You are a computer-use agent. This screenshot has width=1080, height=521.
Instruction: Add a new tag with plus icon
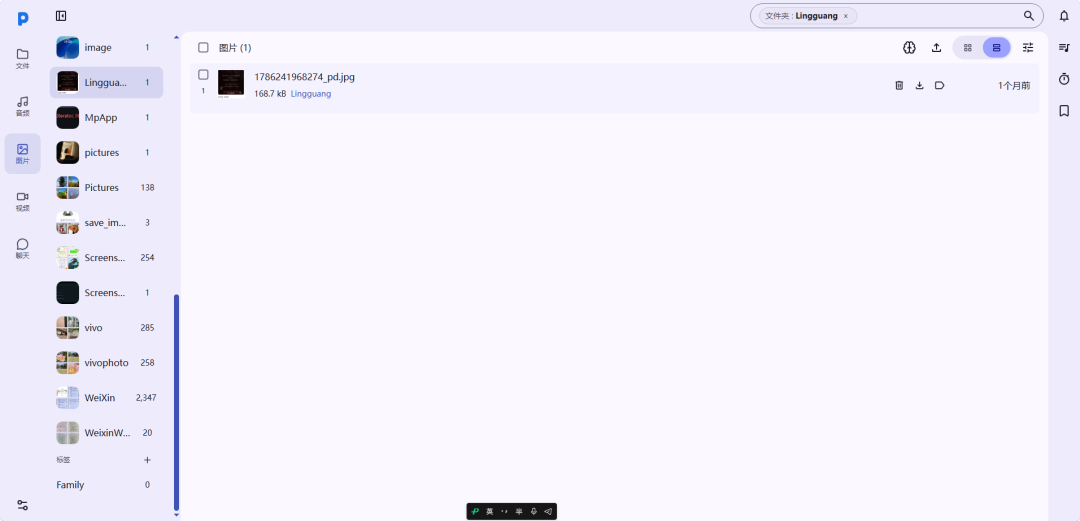tap(147, 460)
